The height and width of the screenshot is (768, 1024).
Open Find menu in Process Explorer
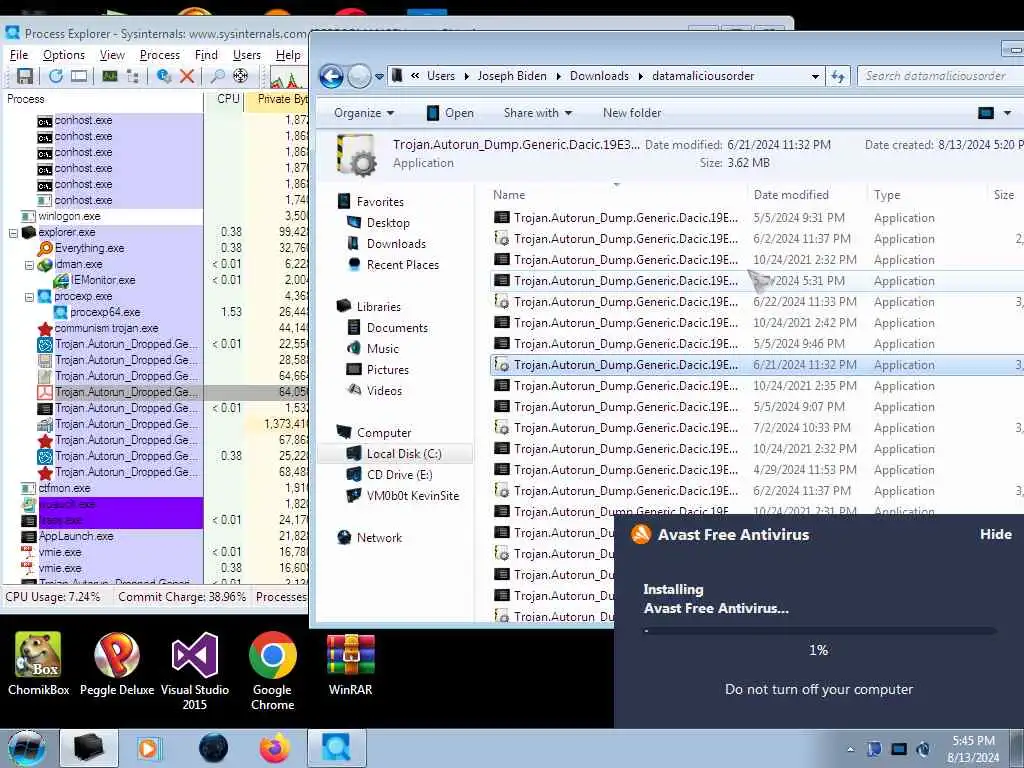(x=206, y=55)
